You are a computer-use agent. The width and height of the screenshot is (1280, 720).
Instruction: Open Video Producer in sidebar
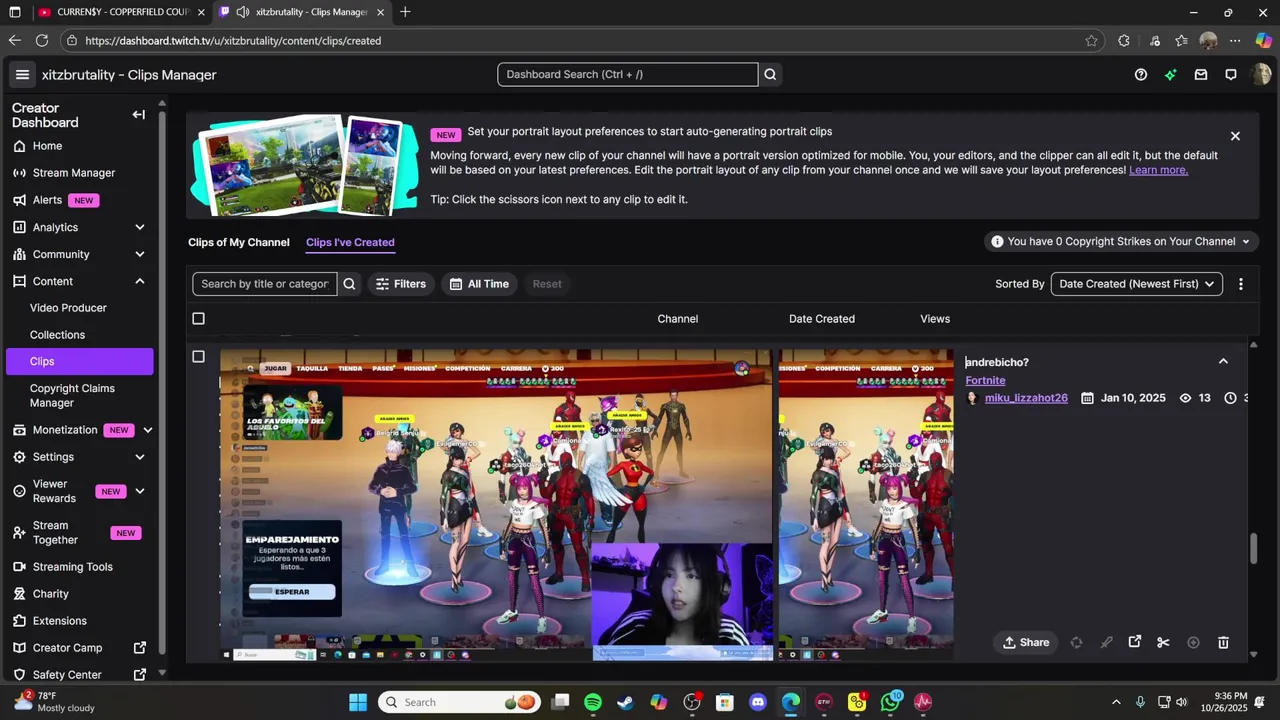[x=68, y=308]
